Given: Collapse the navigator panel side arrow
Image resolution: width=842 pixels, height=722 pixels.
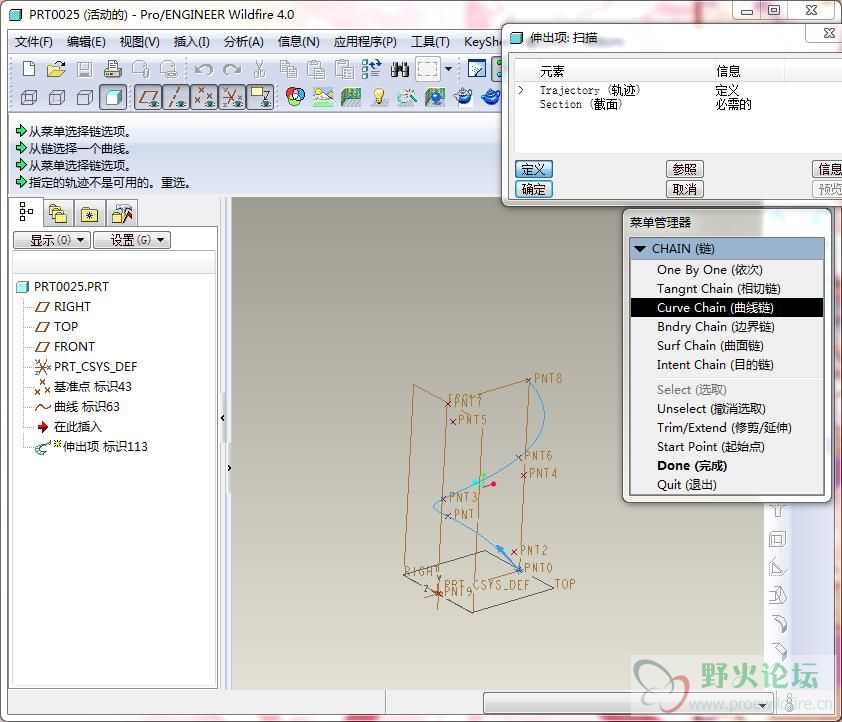Looking at the screenshot, I should pyautogui.click(x=223, y=418).
